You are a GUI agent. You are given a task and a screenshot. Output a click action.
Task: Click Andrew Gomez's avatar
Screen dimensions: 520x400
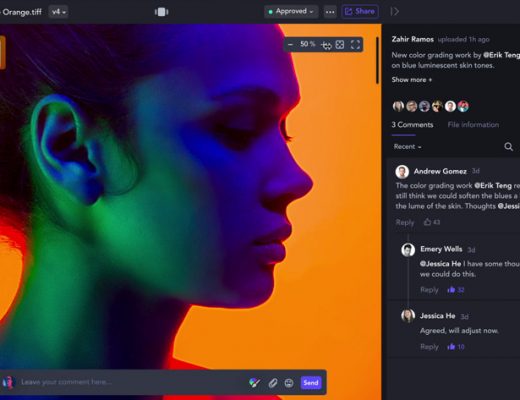[402, 172]
